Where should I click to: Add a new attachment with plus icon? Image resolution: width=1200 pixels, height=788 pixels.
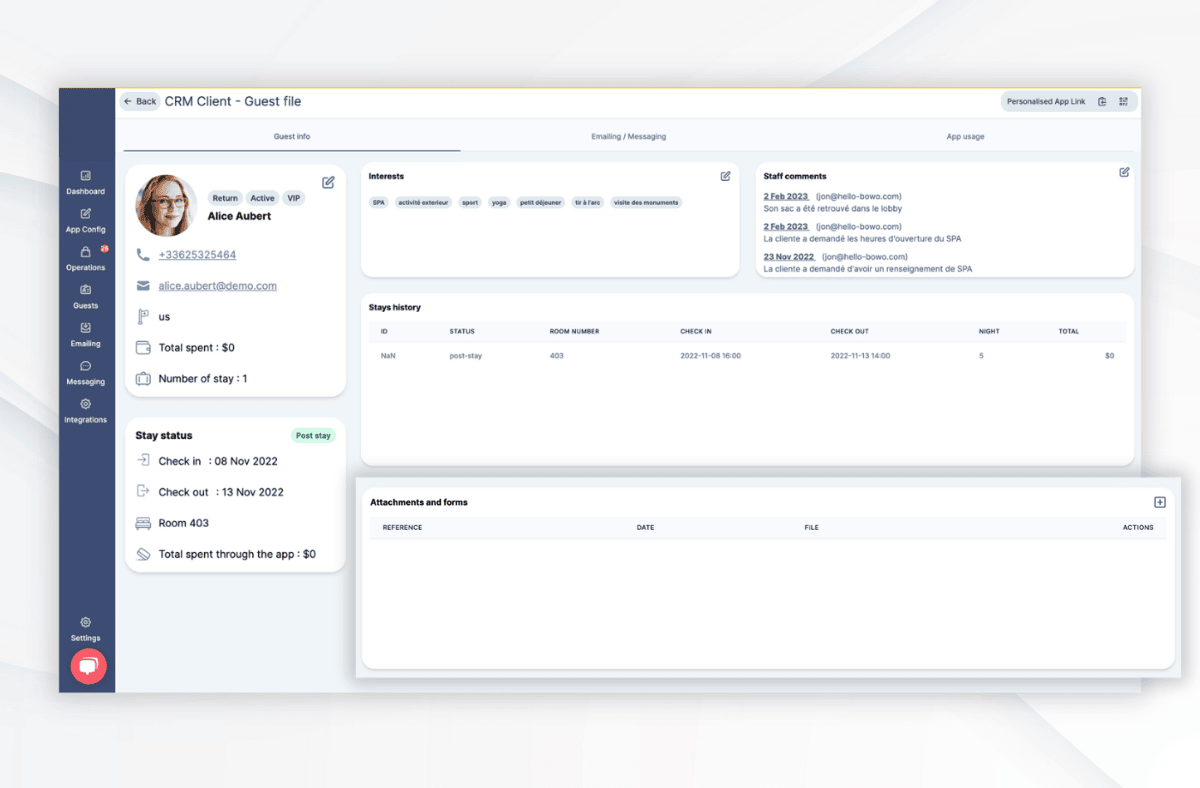coord(1160,502)
